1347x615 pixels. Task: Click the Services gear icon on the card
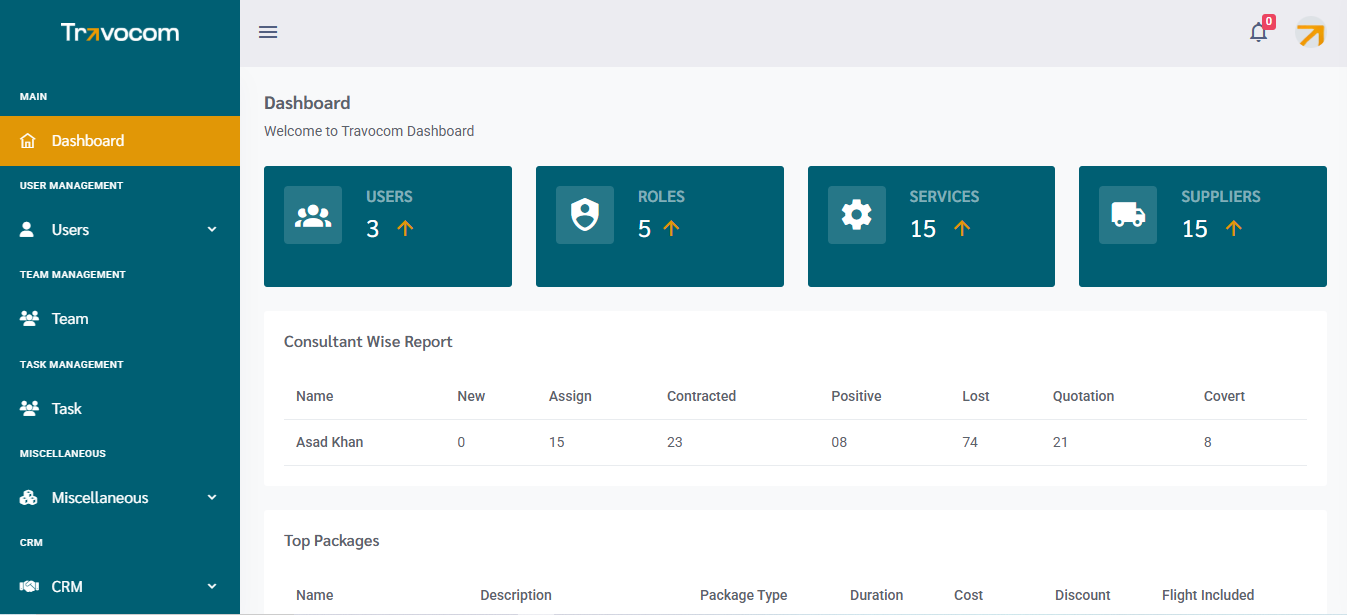tap(856, 214)
